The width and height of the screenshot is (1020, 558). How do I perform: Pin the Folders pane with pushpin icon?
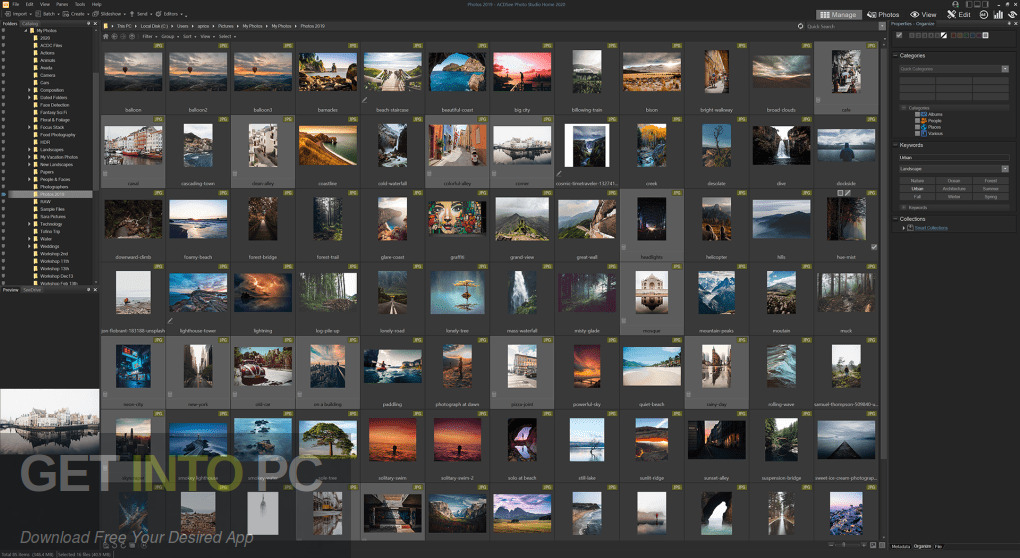(x=88, y=23)
